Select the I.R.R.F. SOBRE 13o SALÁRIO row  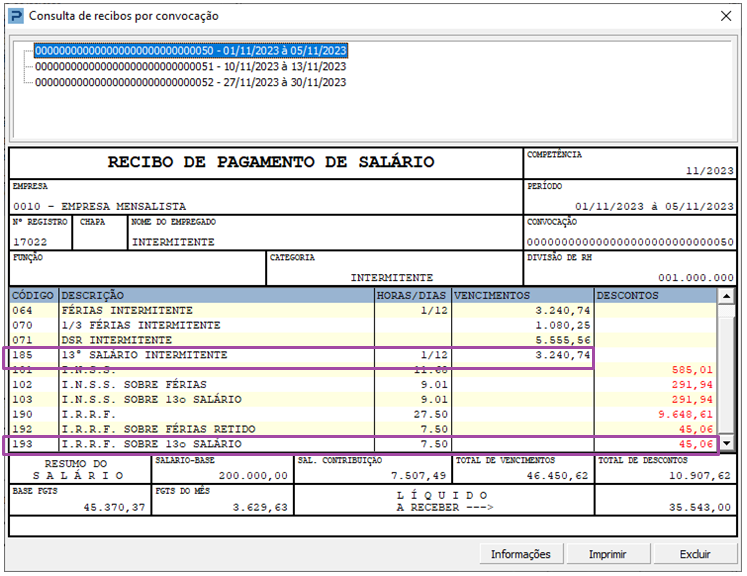click(x=363, y=444)
